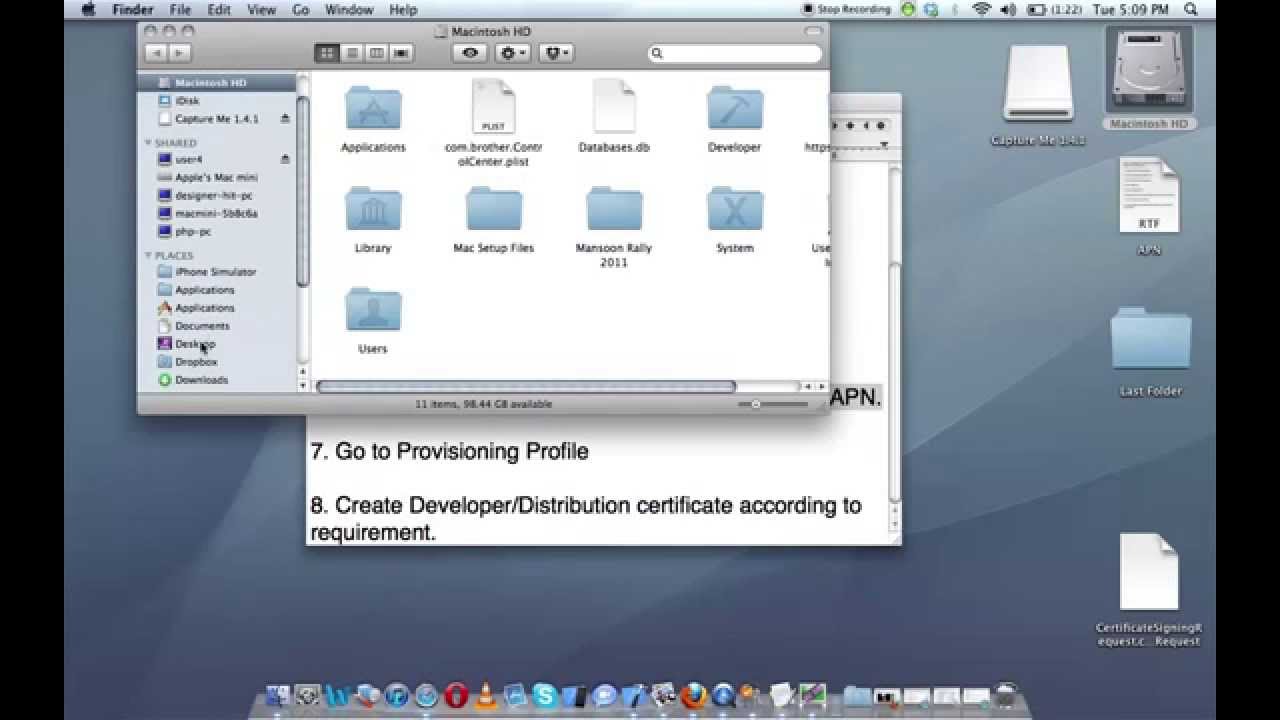The width and height of the screenshot is (1280, 720).
Task: Open the Finder menu
Action: tap(133, 9)
